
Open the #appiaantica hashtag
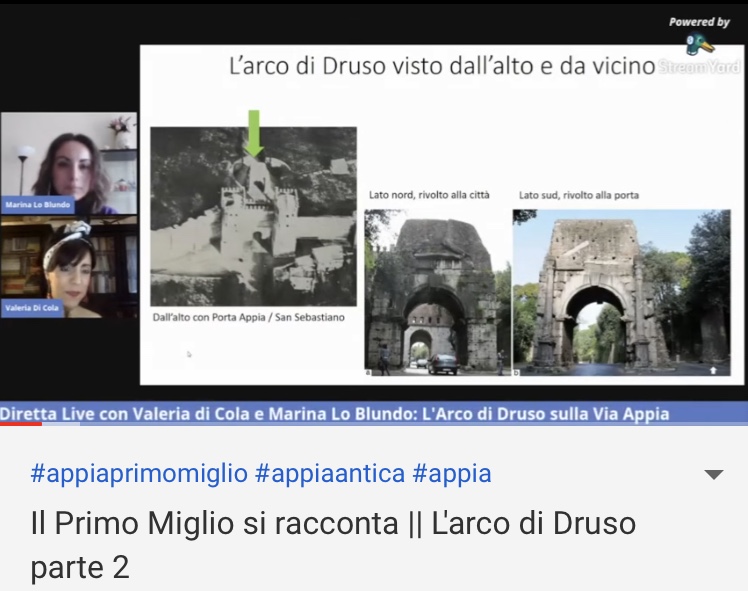point(329,473)
